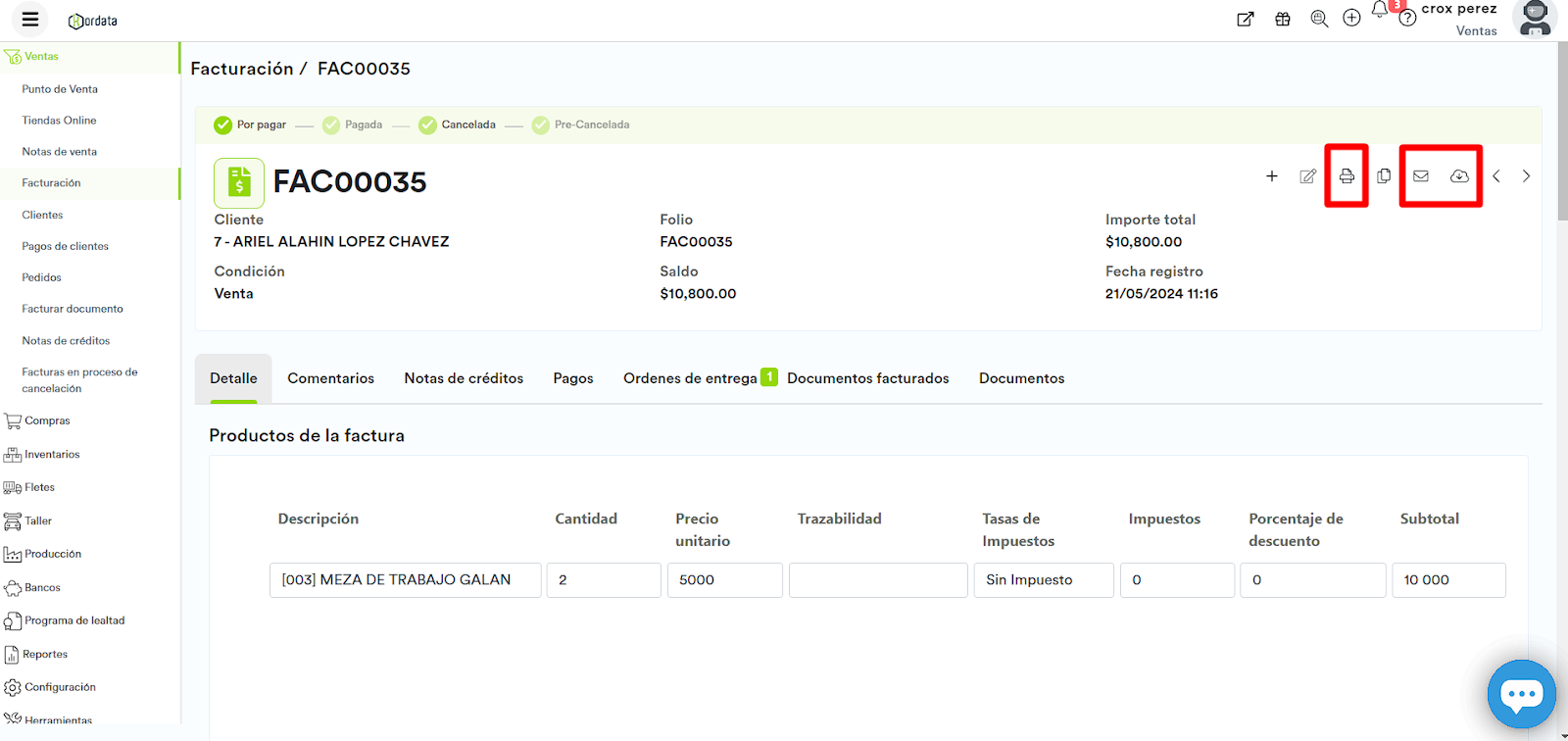
Task: Click the print invoice icon
Action: [1347, 176]
